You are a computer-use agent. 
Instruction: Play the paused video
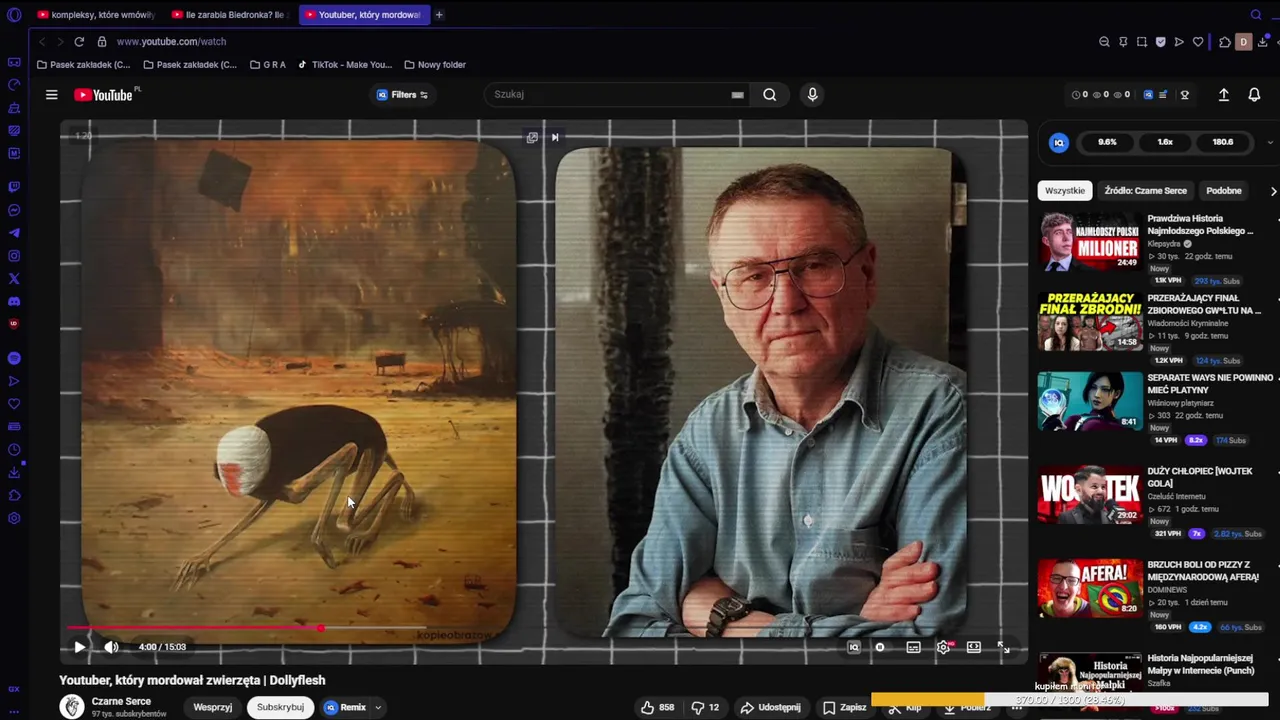coord(79,647)
